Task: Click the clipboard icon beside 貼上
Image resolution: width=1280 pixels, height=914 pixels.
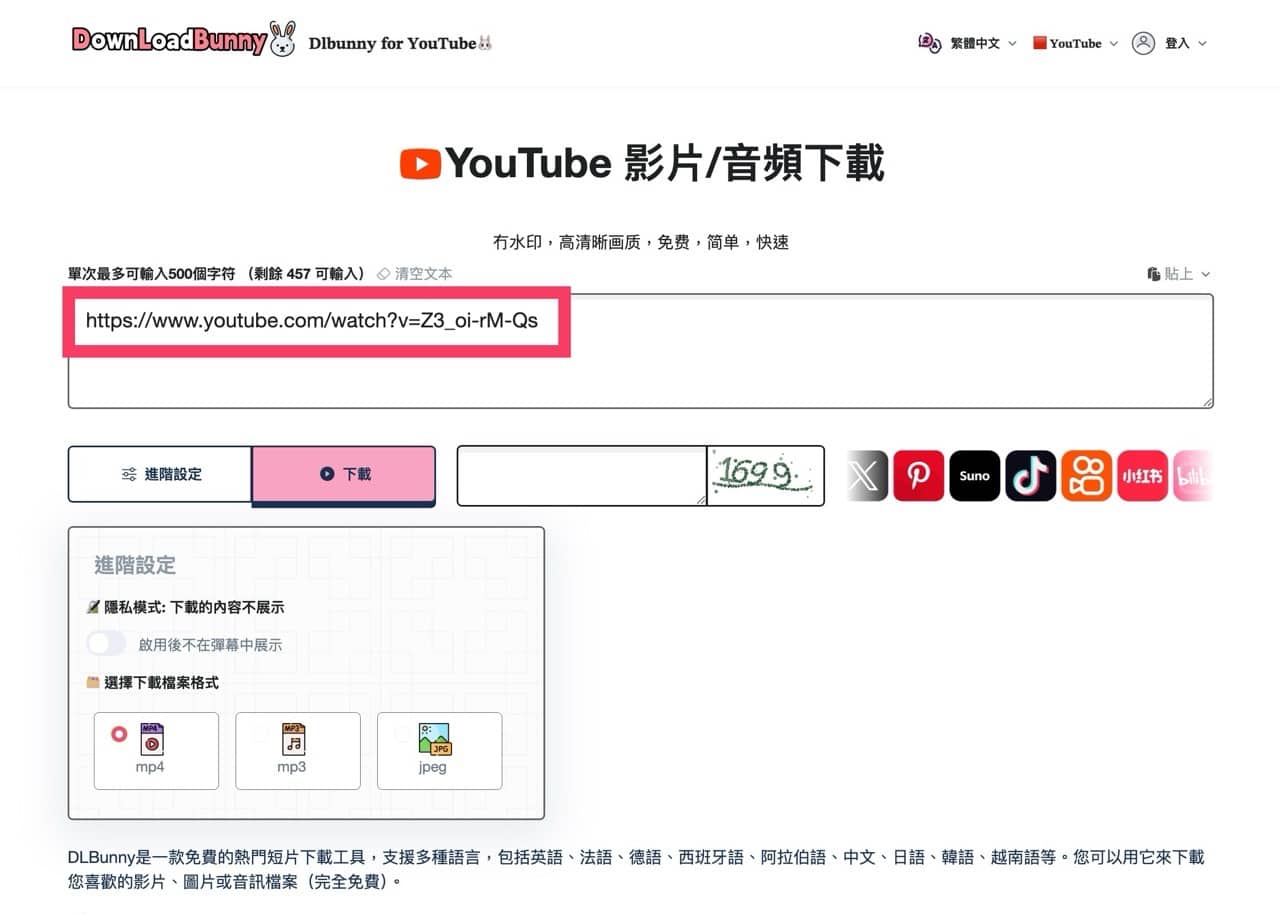Action: point(1153,274)
